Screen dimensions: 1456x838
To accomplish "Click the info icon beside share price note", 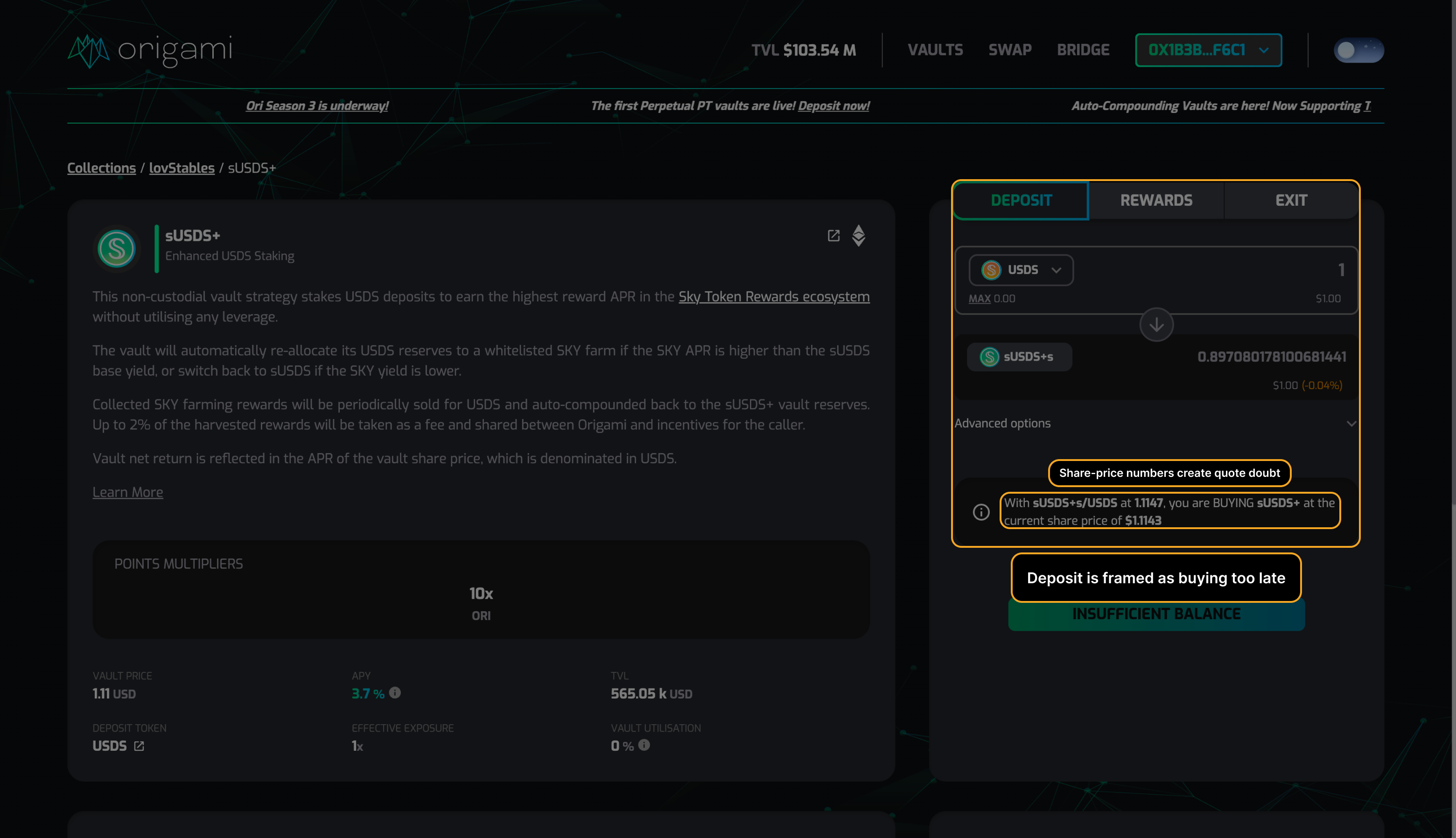I will 981,512.
